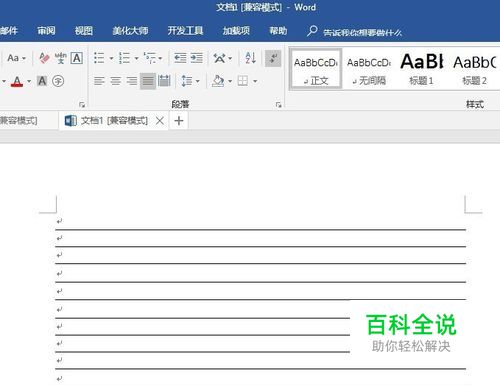Open the 帮助 (Help) tab
Image resolution: width=500 pixels, height=385 pixels.
[x=278, y=31]
